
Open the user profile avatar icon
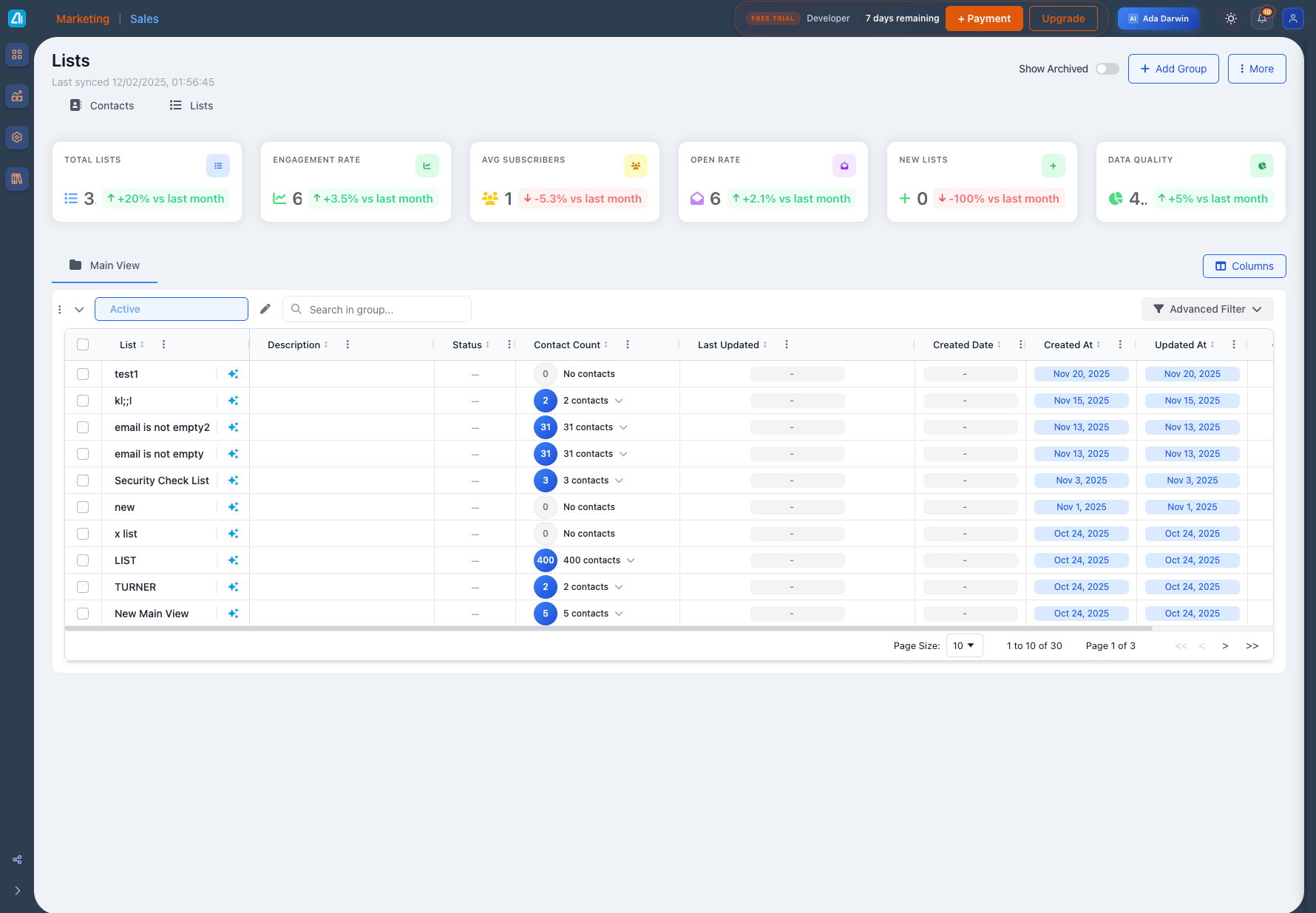1293,18
